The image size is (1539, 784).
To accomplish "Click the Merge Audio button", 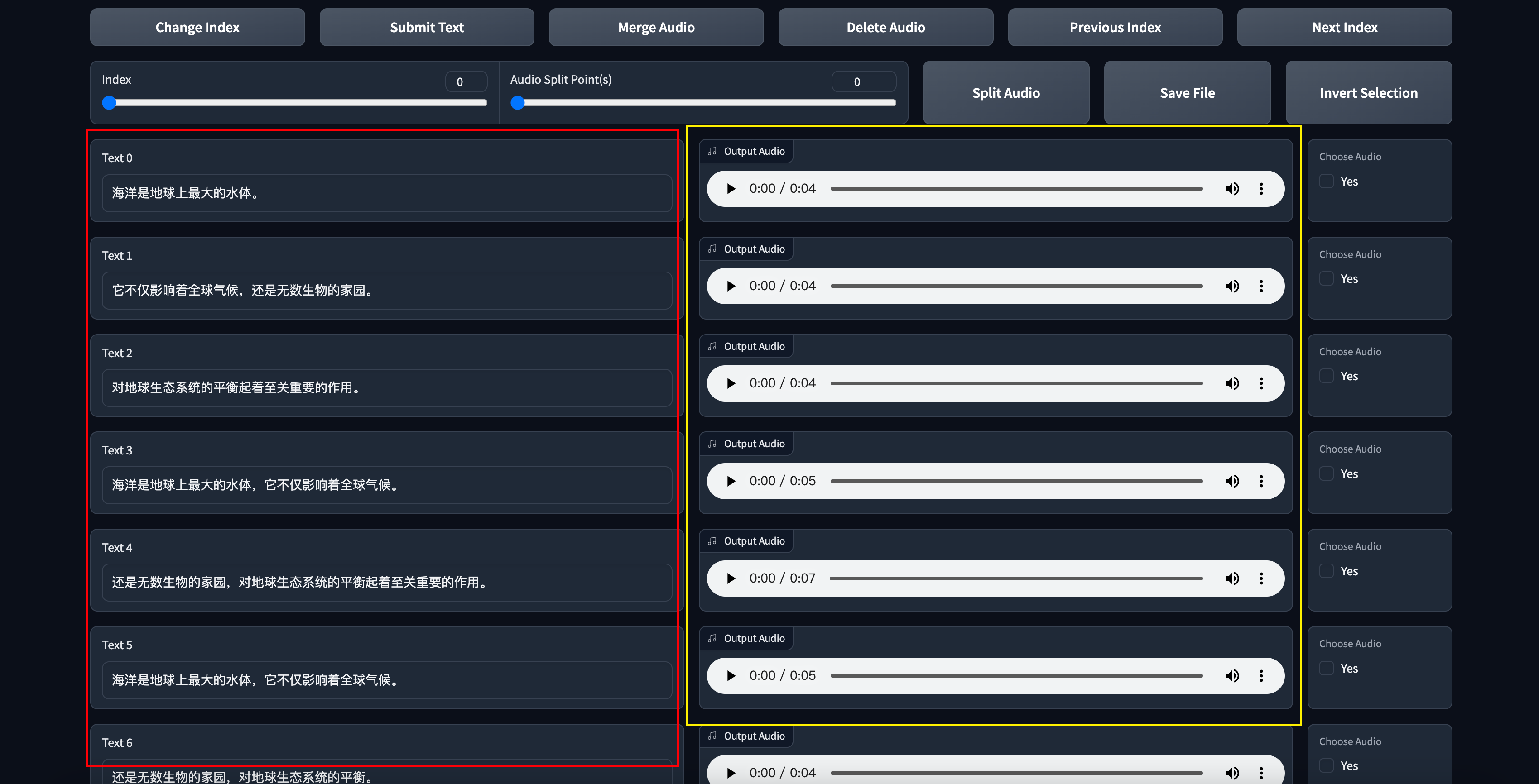I will tap(656, 28).
